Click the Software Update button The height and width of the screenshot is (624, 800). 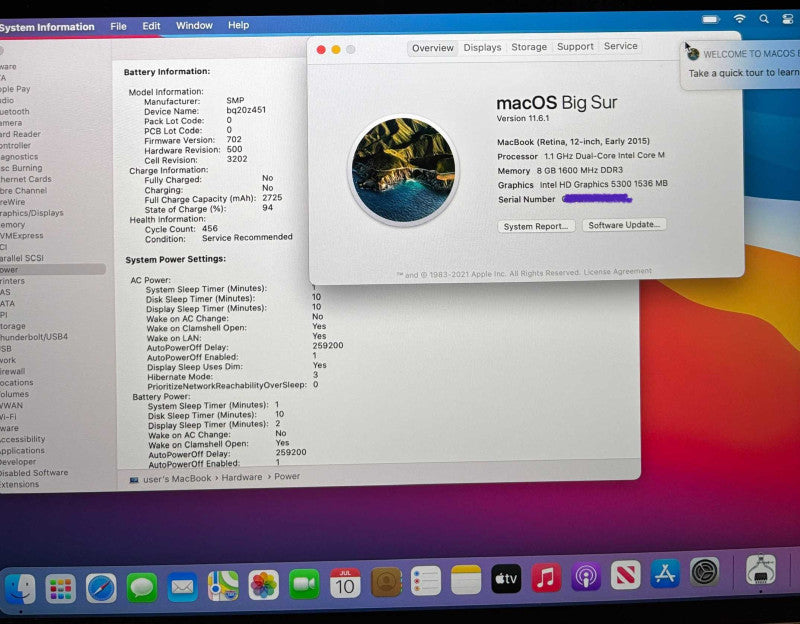tap(624, 224)
